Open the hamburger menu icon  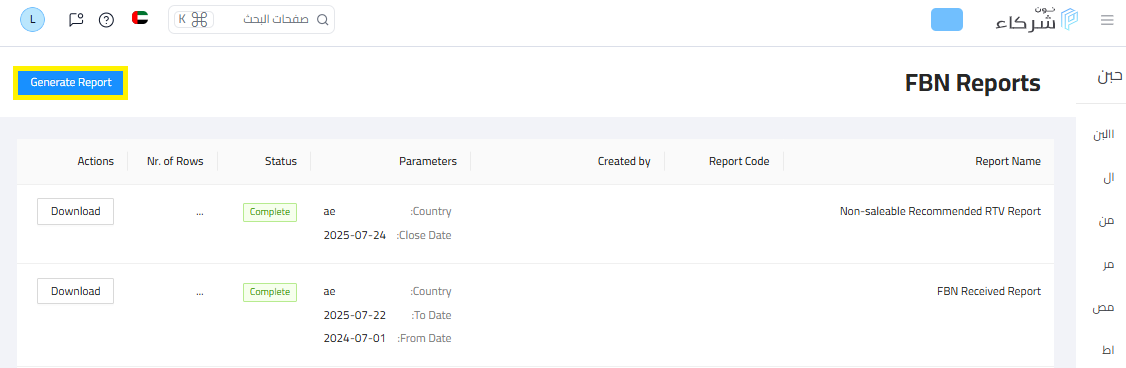(1107, 20)
